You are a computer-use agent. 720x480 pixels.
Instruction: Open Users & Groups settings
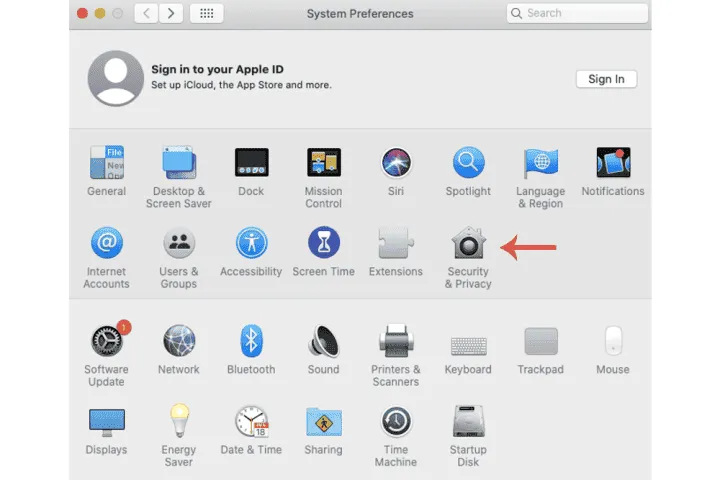click(179, 244)
